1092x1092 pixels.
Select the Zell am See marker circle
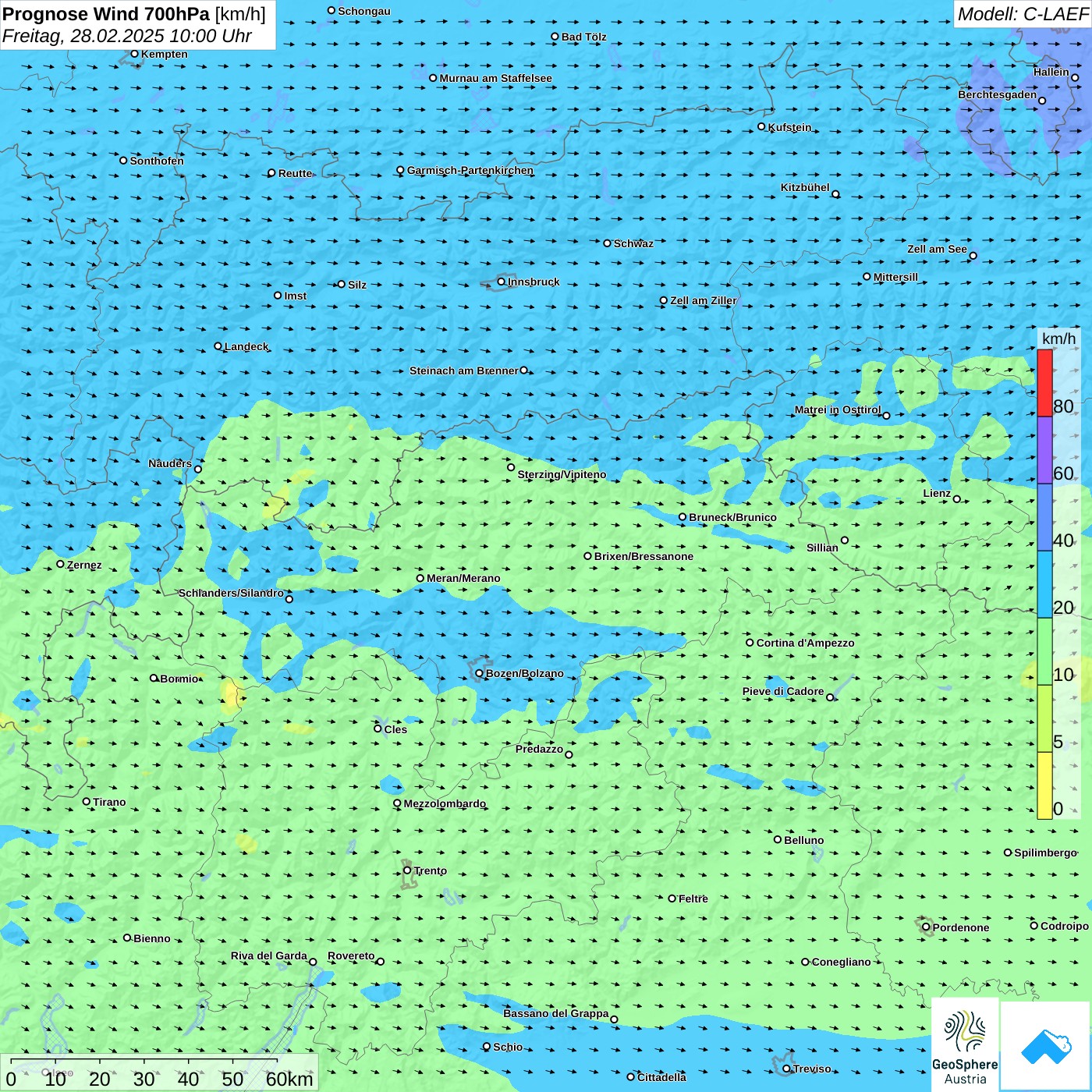coord(973,255)
